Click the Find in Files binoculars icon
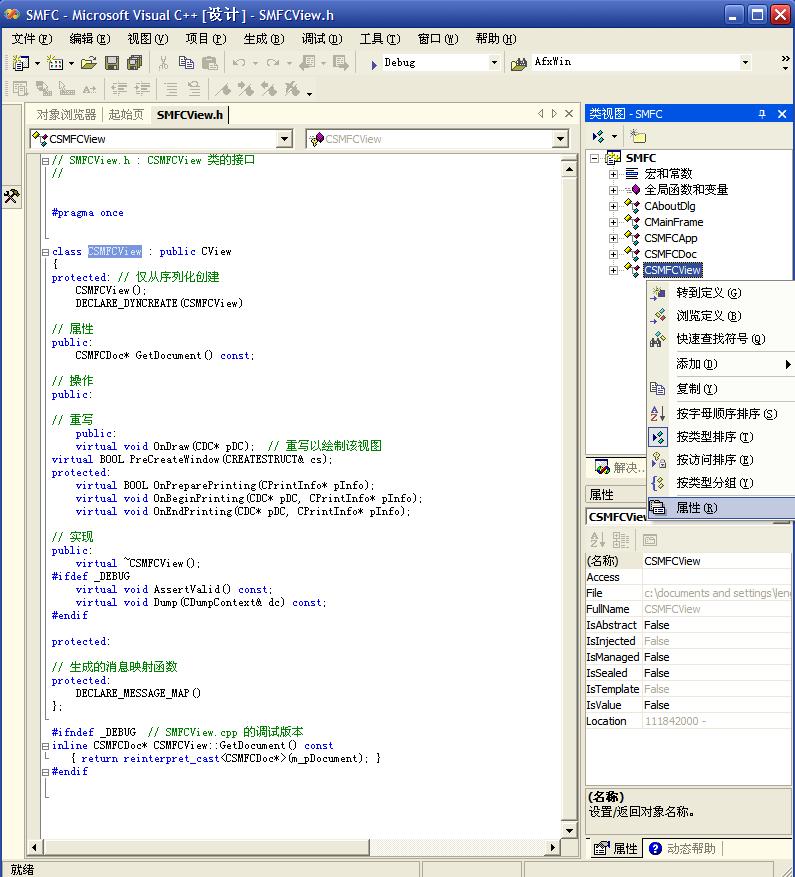This screenshot has width=795, height=877. (x=519, y=64)
